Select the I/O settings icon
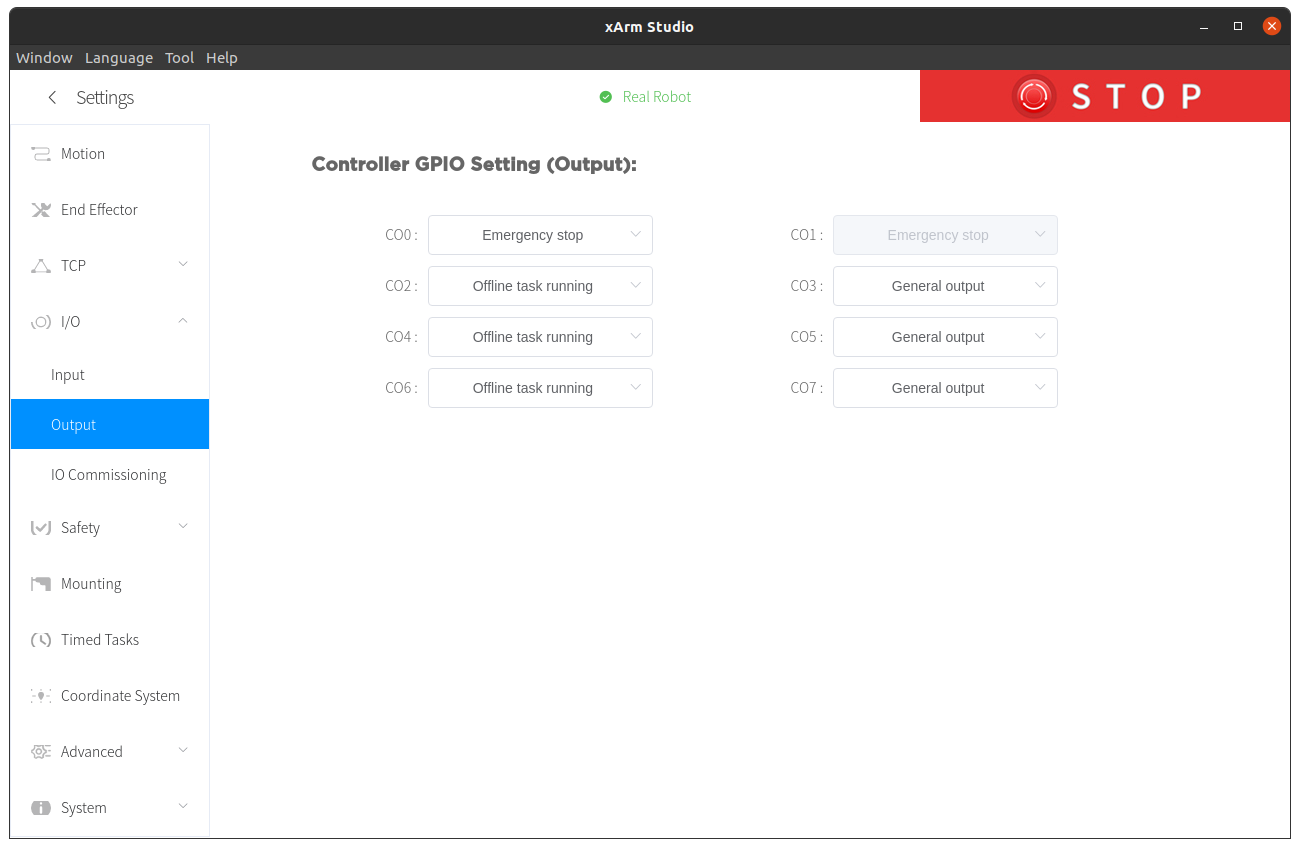The image size is (1300, 848). point(40,321)
